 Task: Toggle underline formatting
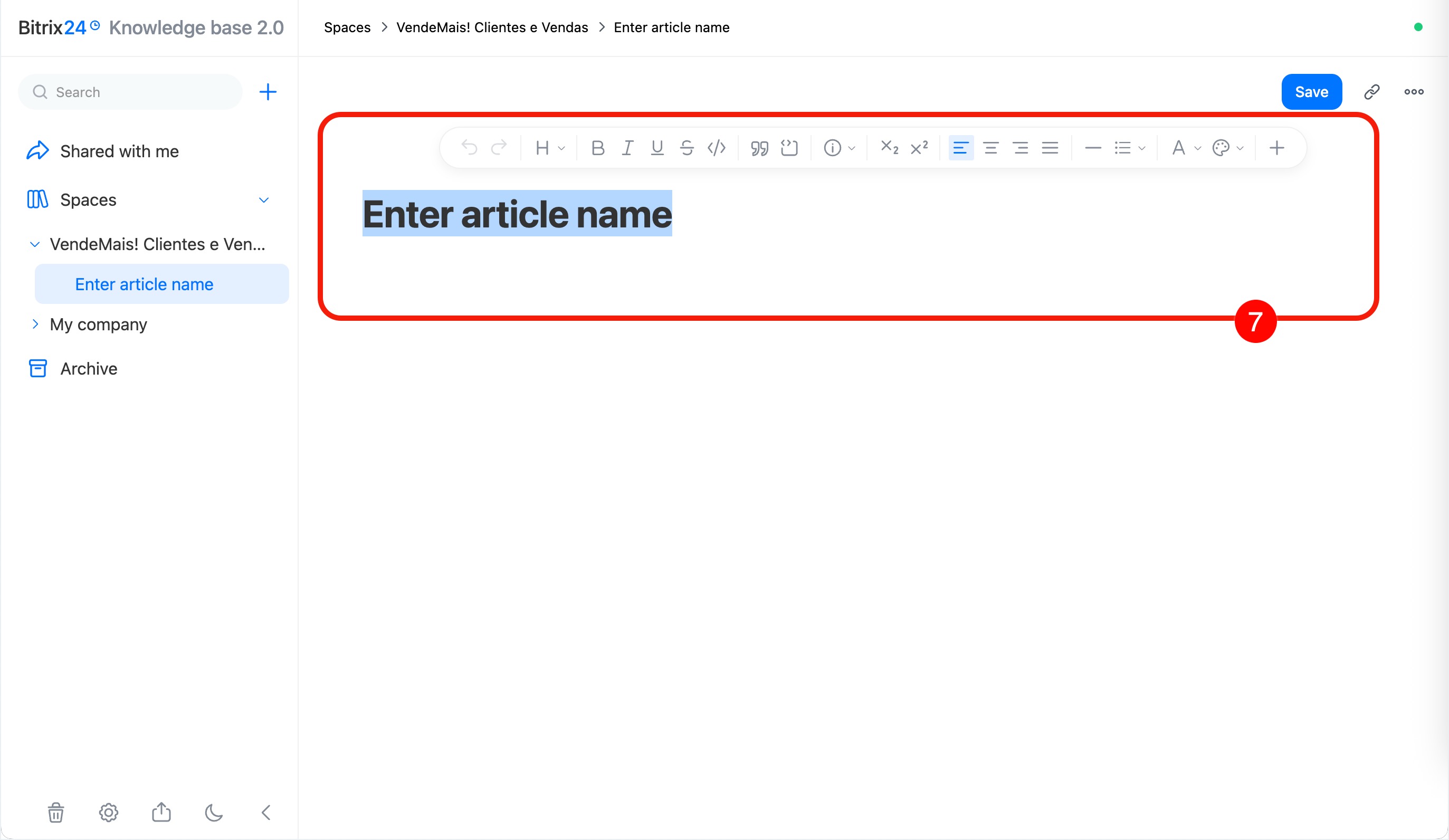(657, 148)
